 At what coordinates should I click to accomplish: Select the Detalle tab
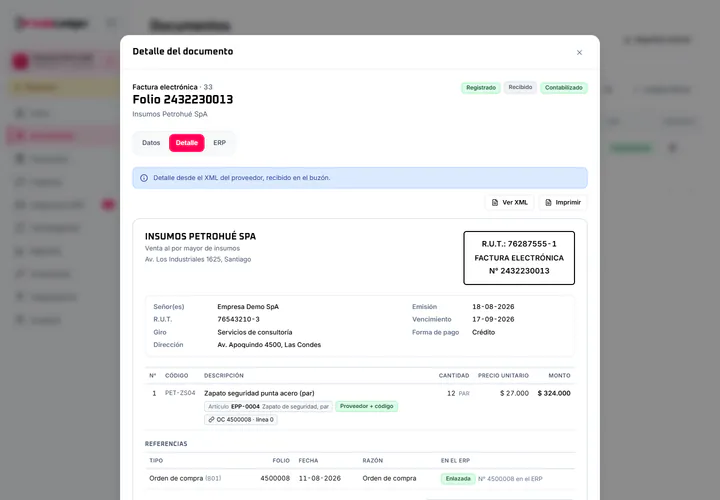pyautogui.click(x=186, y=143)
